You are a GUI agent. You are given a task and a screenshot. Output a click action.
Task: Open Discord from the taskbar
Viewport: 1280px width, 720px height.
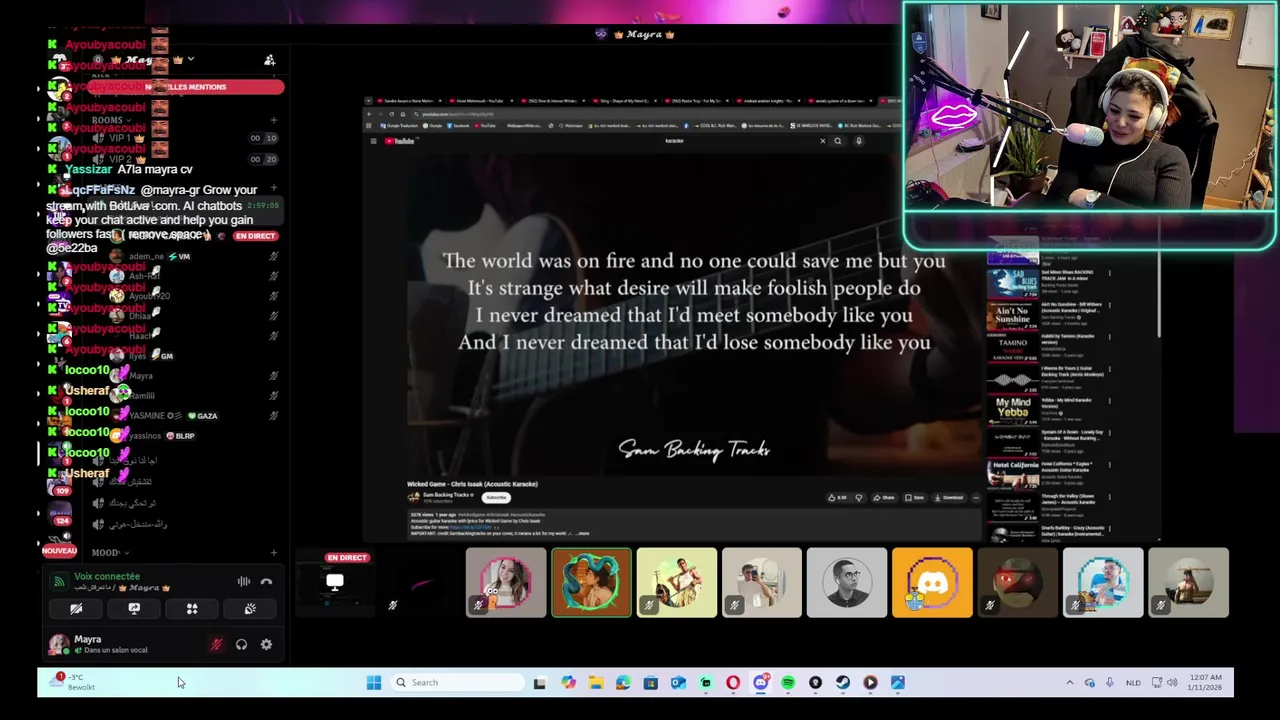coord(761,683)
